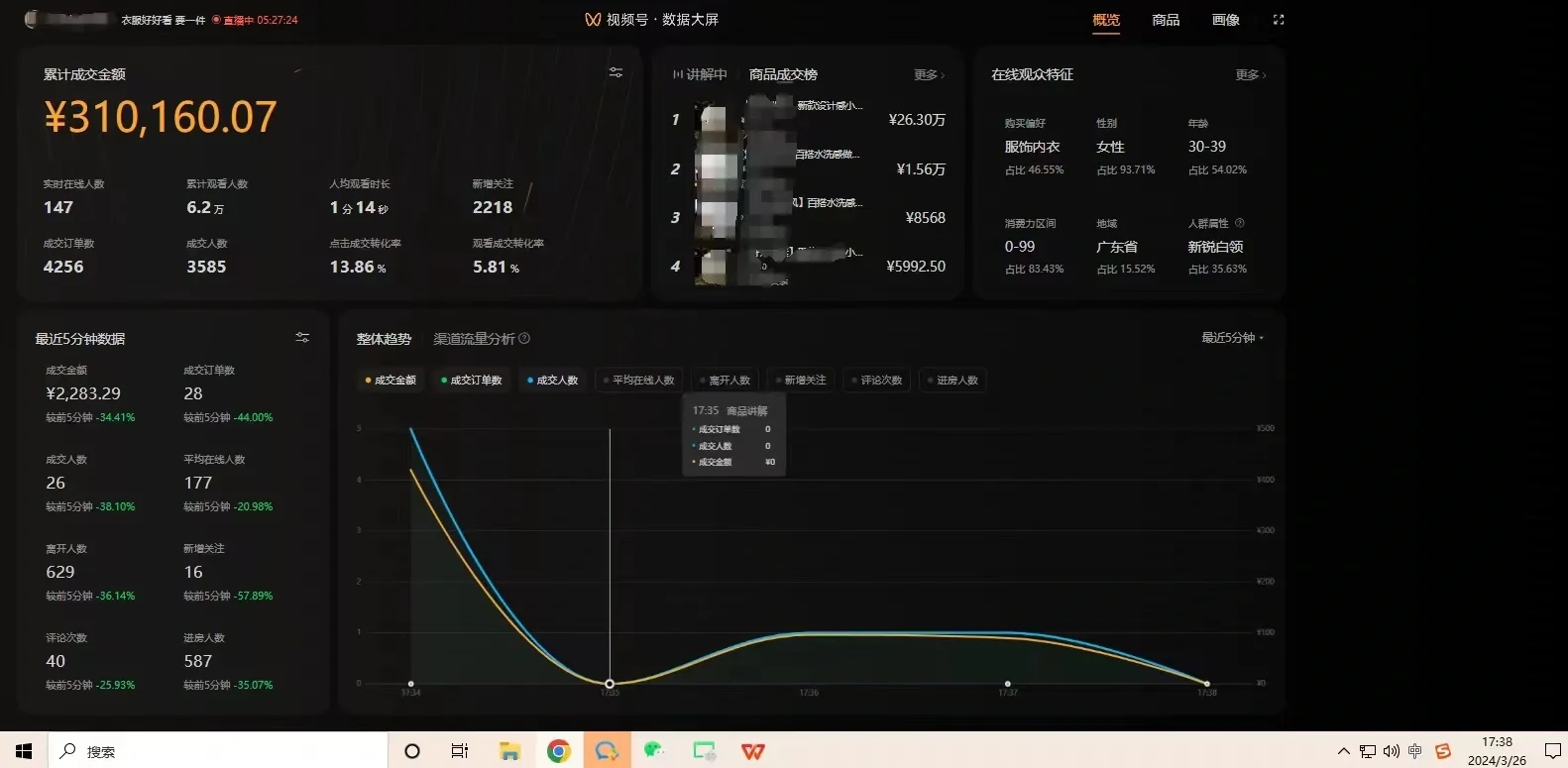Image resolution: width=1568 pixels, height=768 pixels.
Task: Switch to the 画像 tab
Action: coord(1225,20)
